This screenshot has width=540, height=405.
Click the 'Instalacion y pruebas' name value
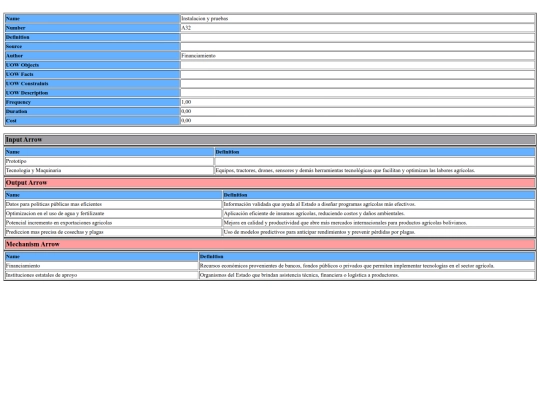coord(205,19)
